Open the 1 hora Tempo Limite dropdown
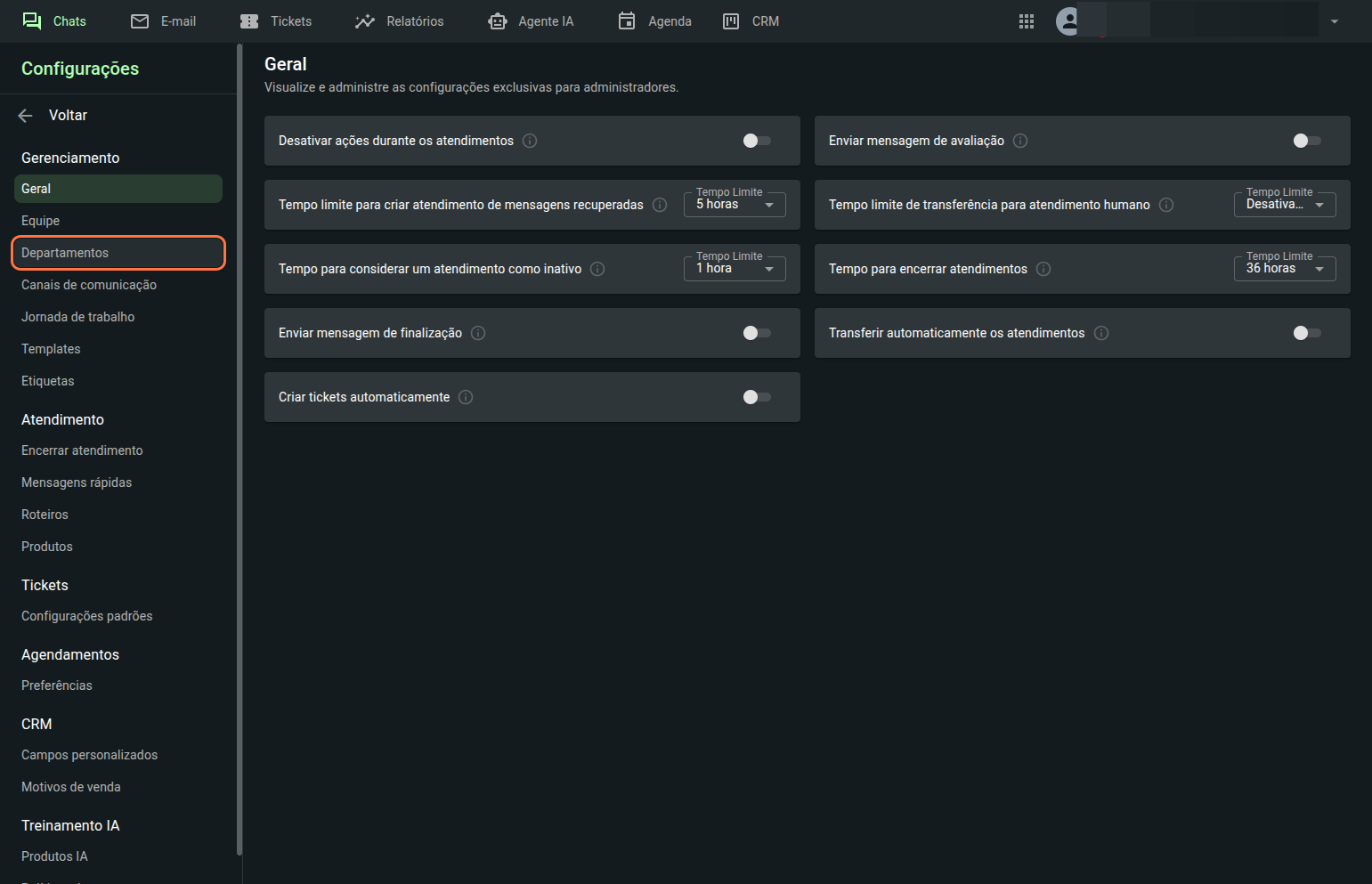1372x884 pixels. point(735,269)
